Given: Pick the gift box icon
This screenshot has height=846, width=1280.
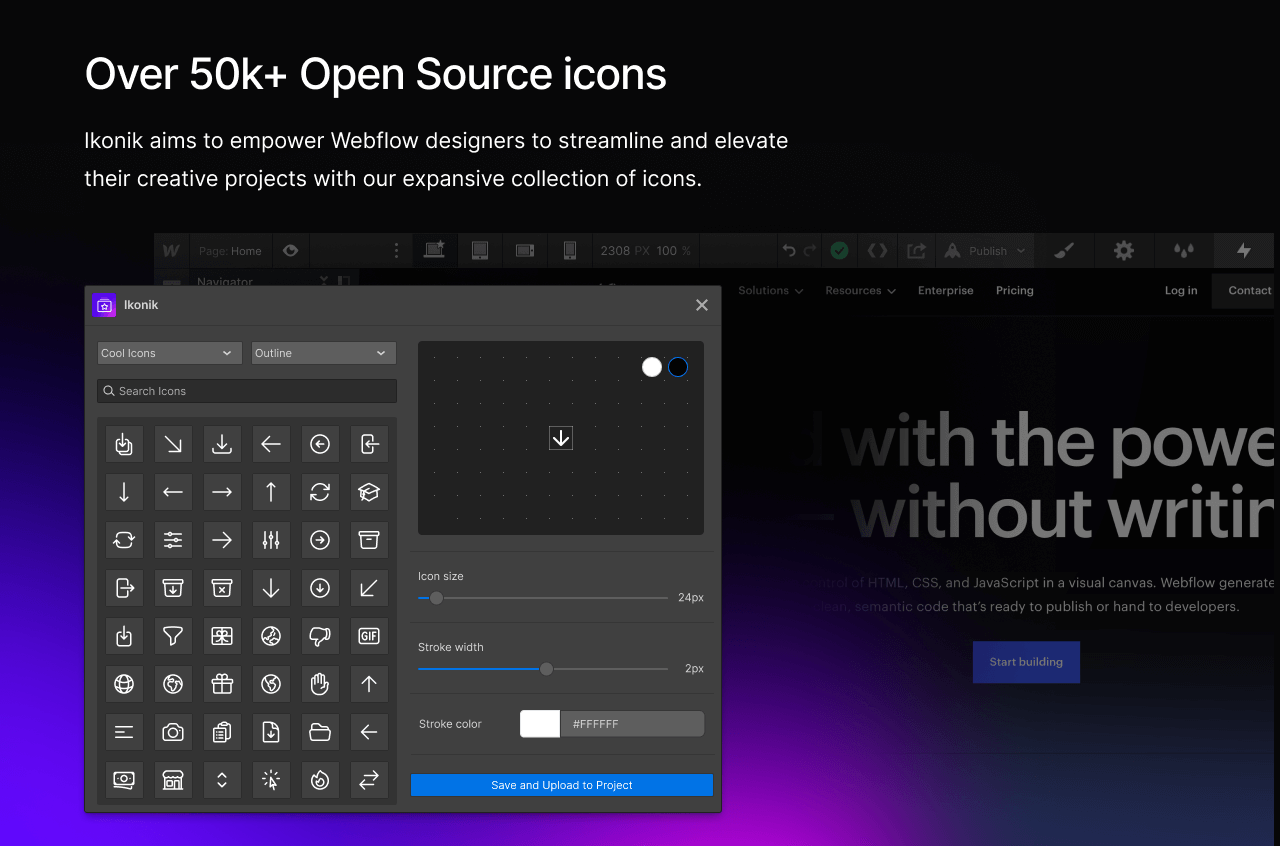Looking at the screenshot, I should point(222,684).
